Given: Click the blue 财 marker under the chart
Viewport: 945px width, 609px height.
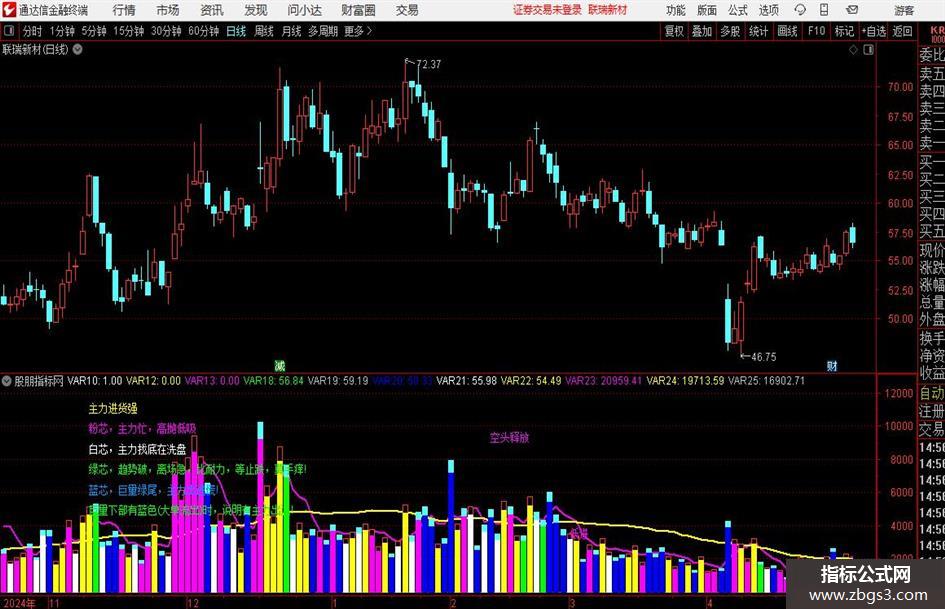Looking at the screenshot, I should pos(832,365).
